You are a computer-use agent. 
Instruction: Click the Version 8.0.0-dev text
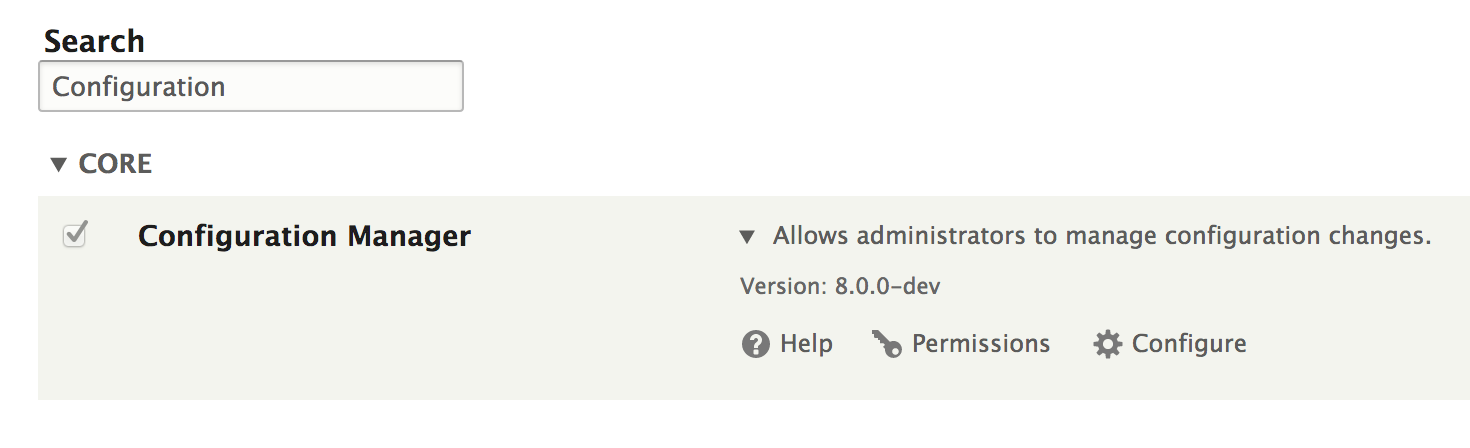click(x=840, y=287)
